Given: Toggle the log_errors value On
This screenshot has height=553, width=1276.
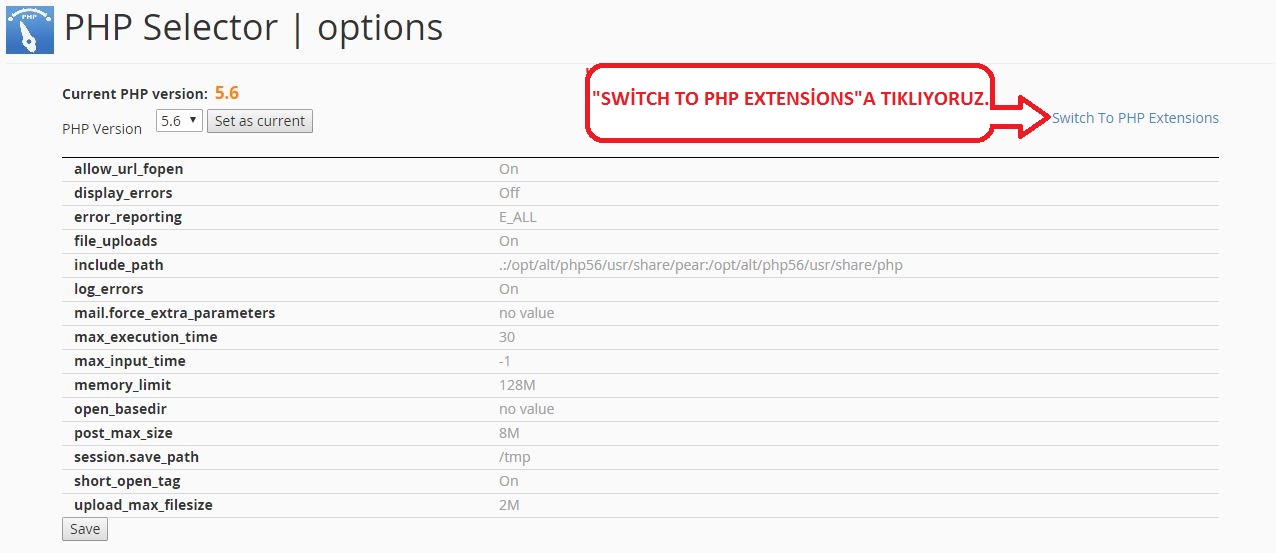Looking at the screenshot, I should coord(509,289).
